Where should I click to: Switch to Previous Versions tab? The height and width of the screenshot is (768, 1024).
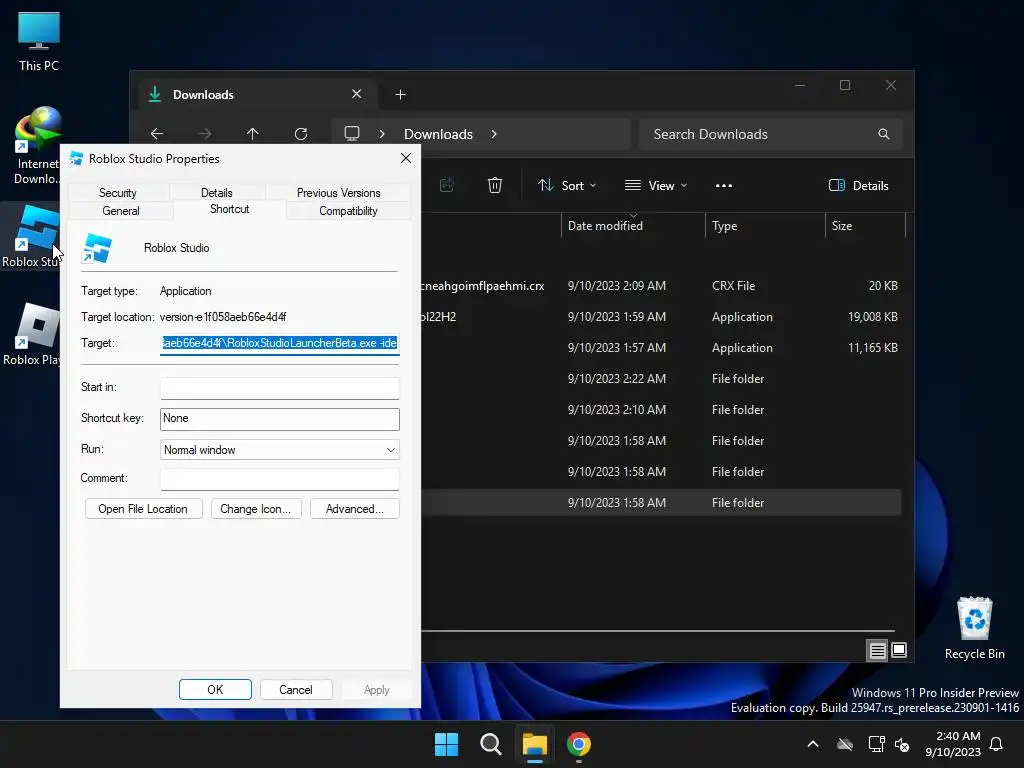click(338, 193)
